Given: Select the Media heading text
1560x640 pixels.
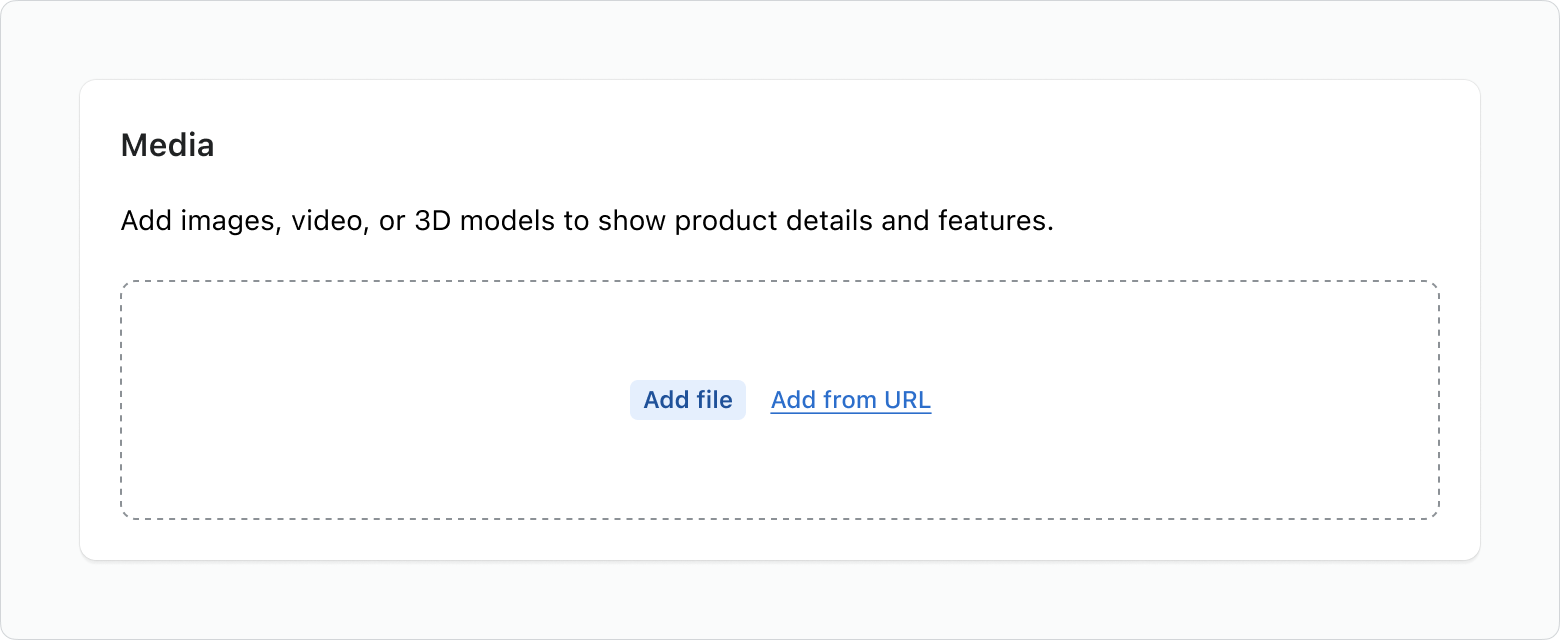Looking at the screenshot, I should (x=167, y=146).
